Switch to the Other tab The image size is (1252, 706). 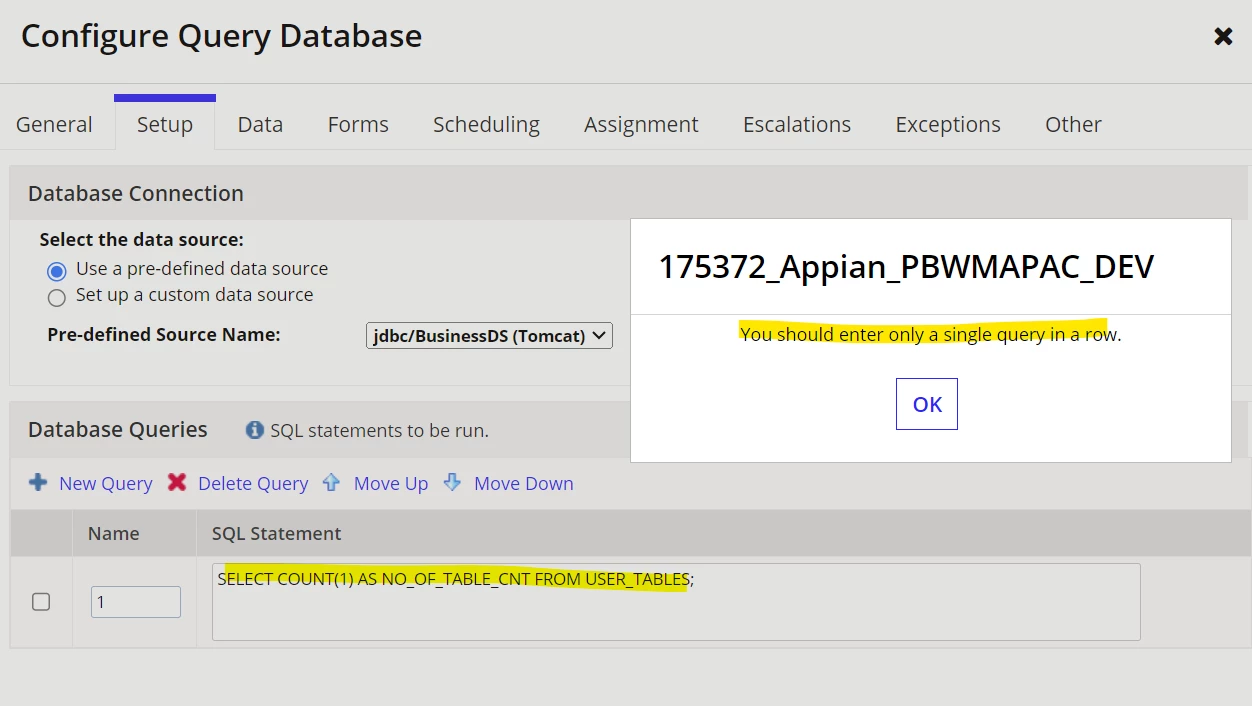click(1073, 124)
